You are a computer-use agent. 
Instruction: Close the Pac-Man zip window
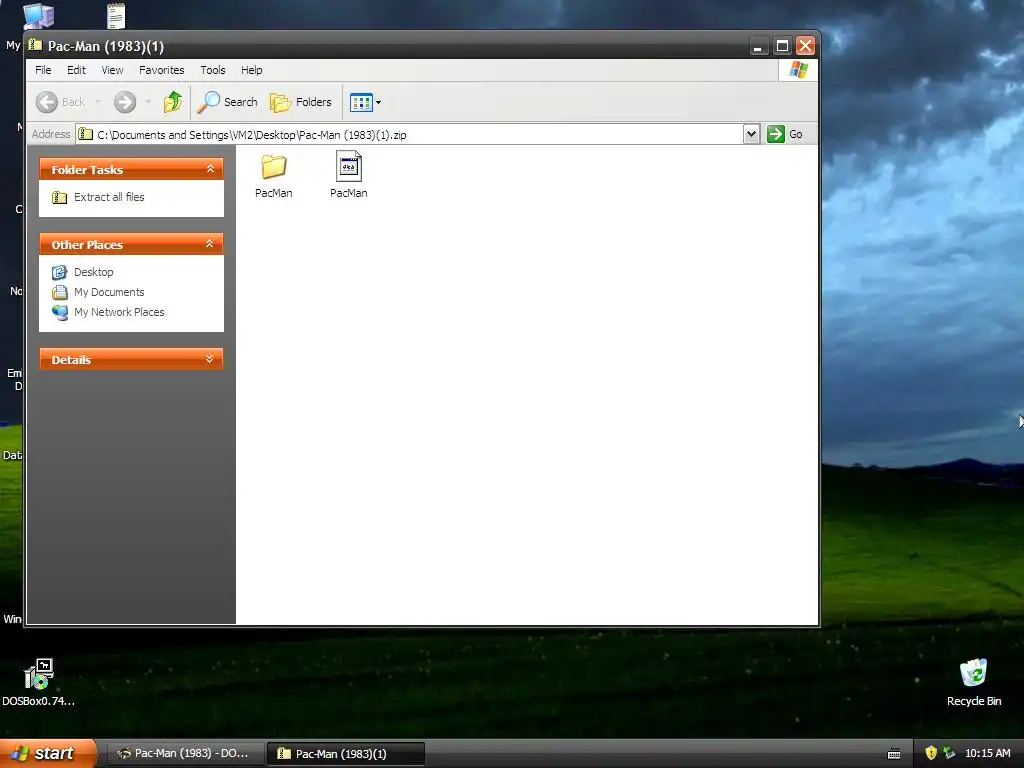805,46
